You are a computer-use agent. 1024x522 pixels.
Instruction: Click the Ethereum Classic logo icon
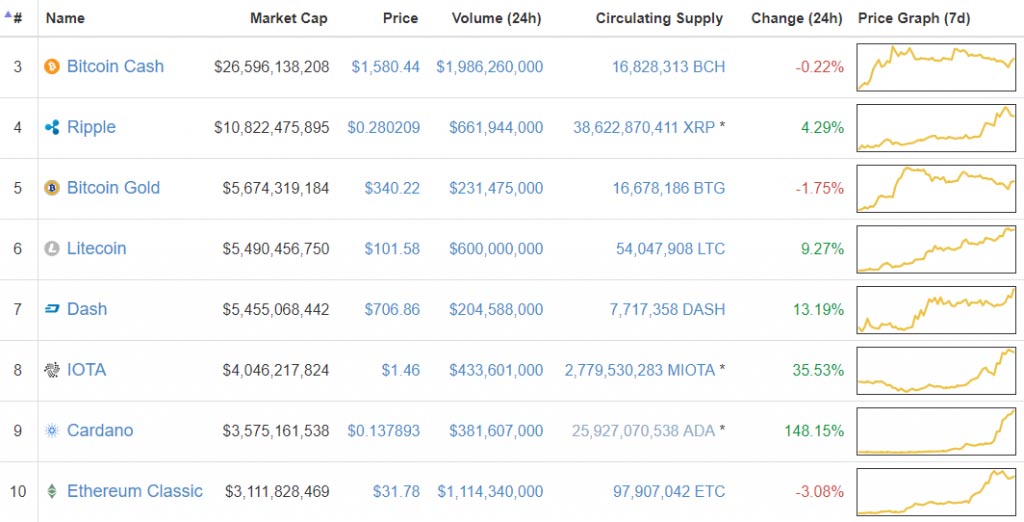pyautogui.click(x=52, y=492)
